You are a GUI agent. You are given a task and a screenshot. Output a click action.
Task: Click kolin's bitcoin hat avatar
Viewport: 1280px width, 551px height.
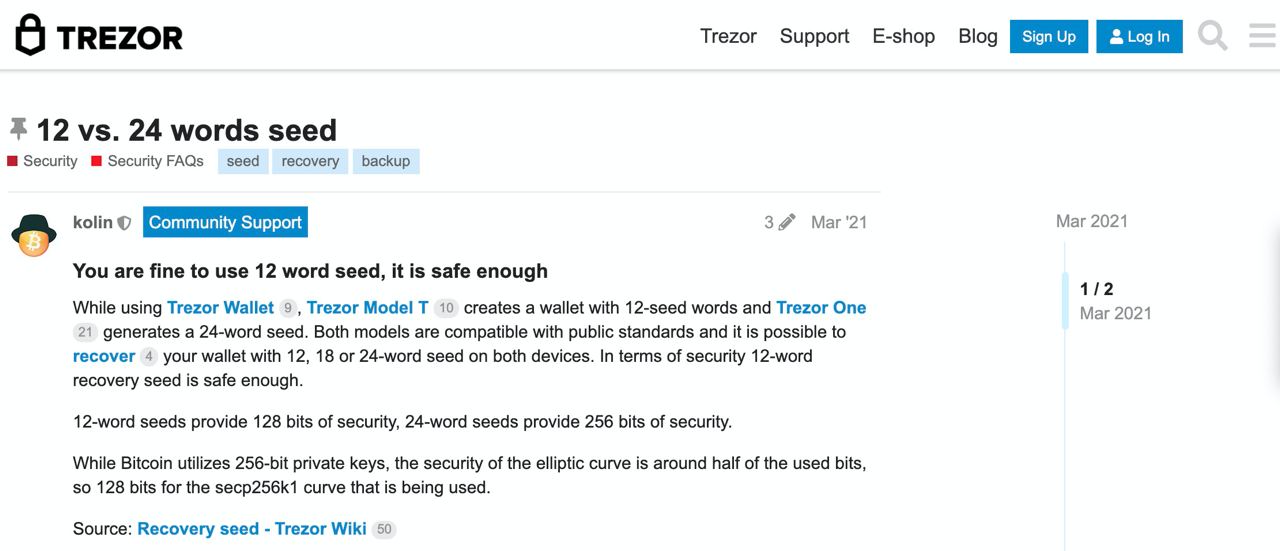tap(34, 235)
